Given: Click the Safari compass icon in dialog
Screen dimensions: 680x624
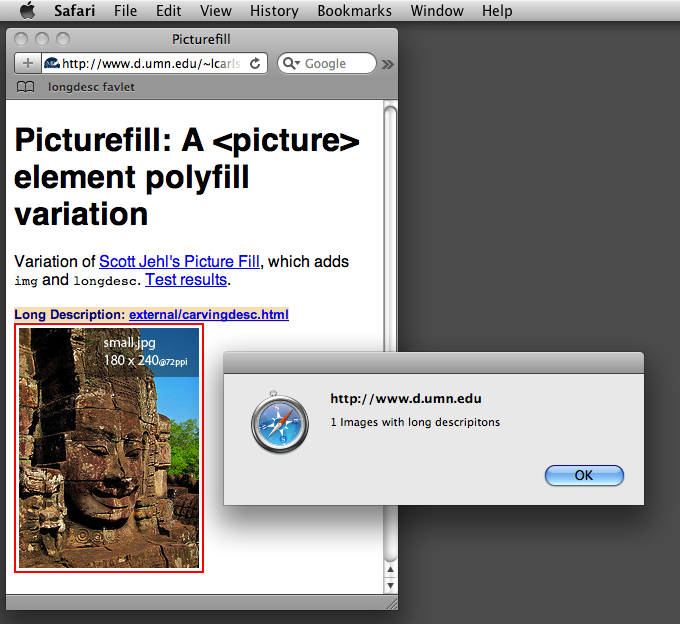Looking at the screenshot, I should pyautogui.click(x=279, y=424).
